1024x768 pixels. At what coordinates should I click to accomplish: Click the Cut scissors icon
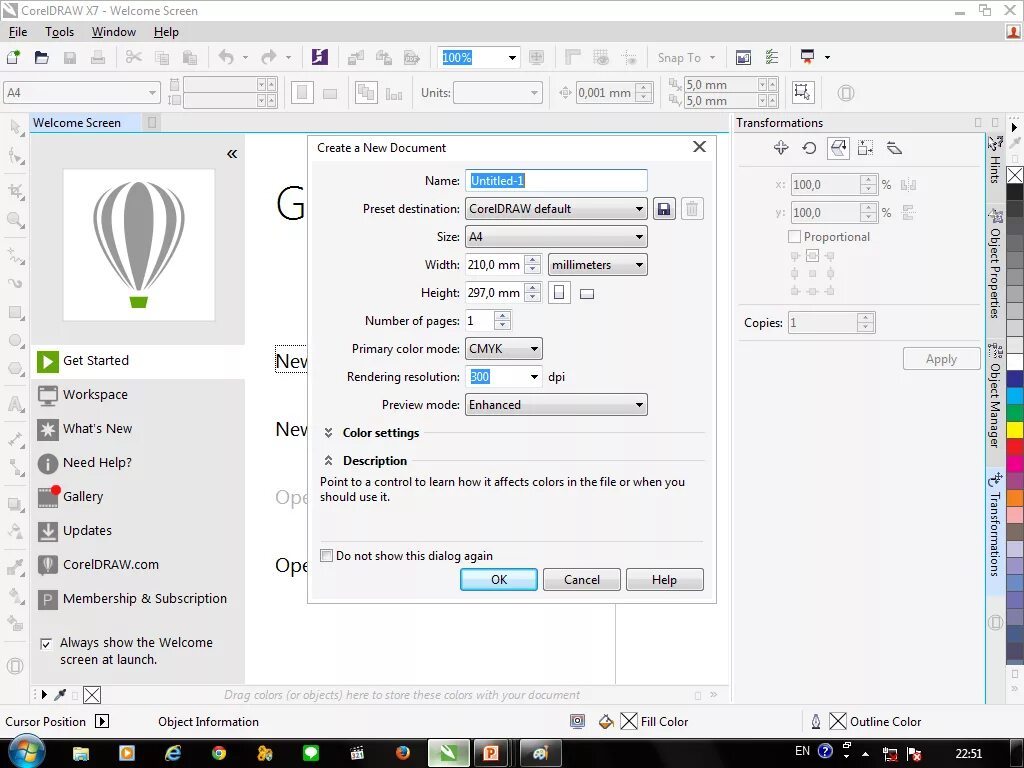coord(133,57)
